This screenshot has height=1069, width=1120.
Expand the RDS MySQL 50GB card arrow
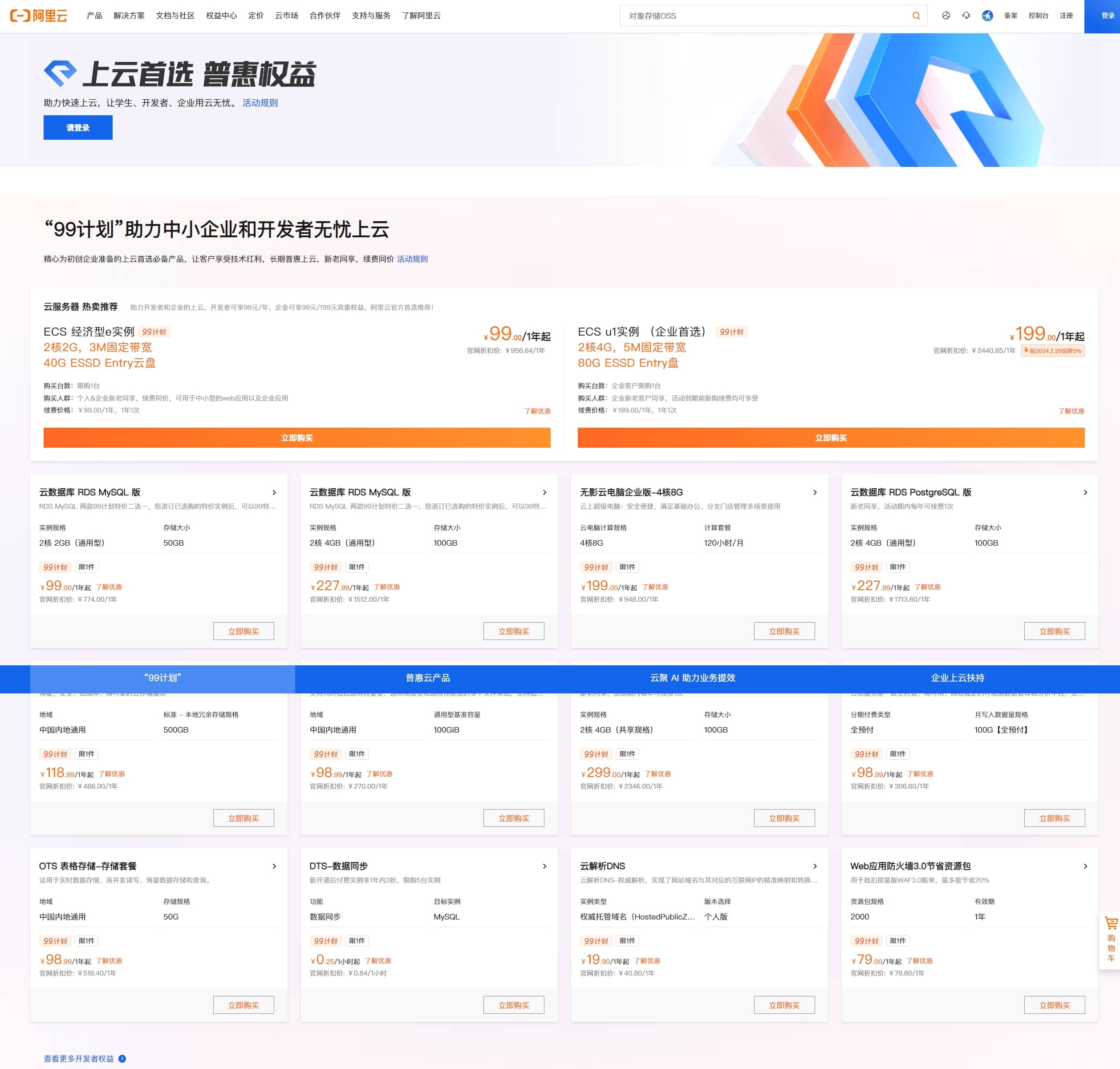(274, 492)
